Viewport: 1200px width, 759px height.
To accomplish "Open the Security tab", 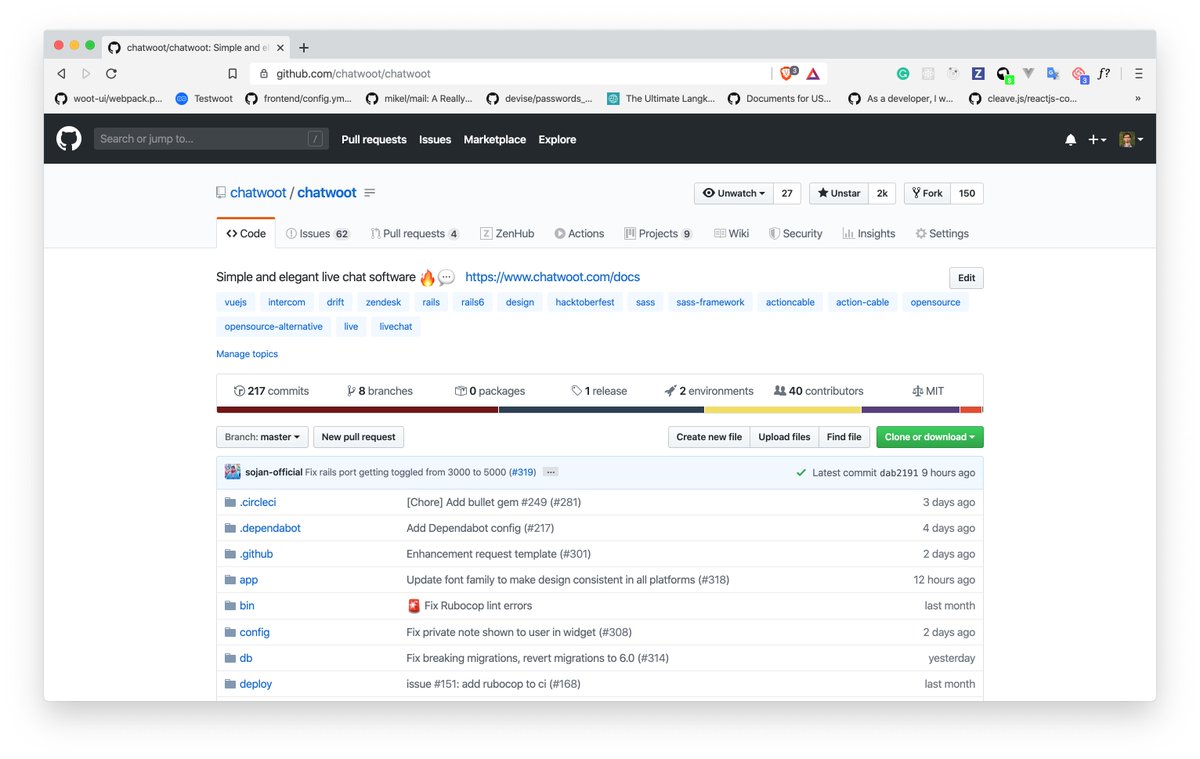I will [795, 234].
